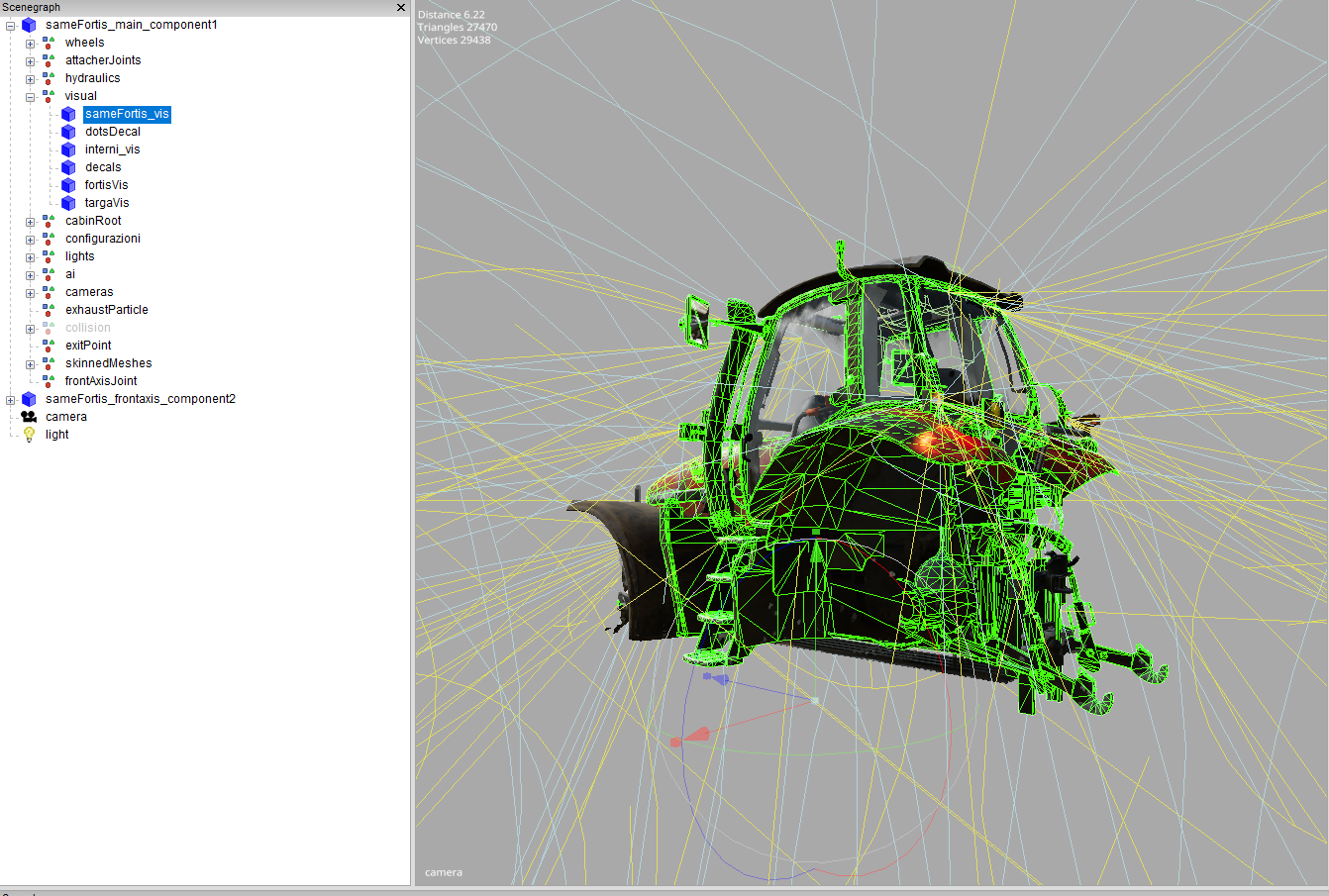
Task: Click the transform group icon beside exhaustParticle
Action: tap(49, 310)
